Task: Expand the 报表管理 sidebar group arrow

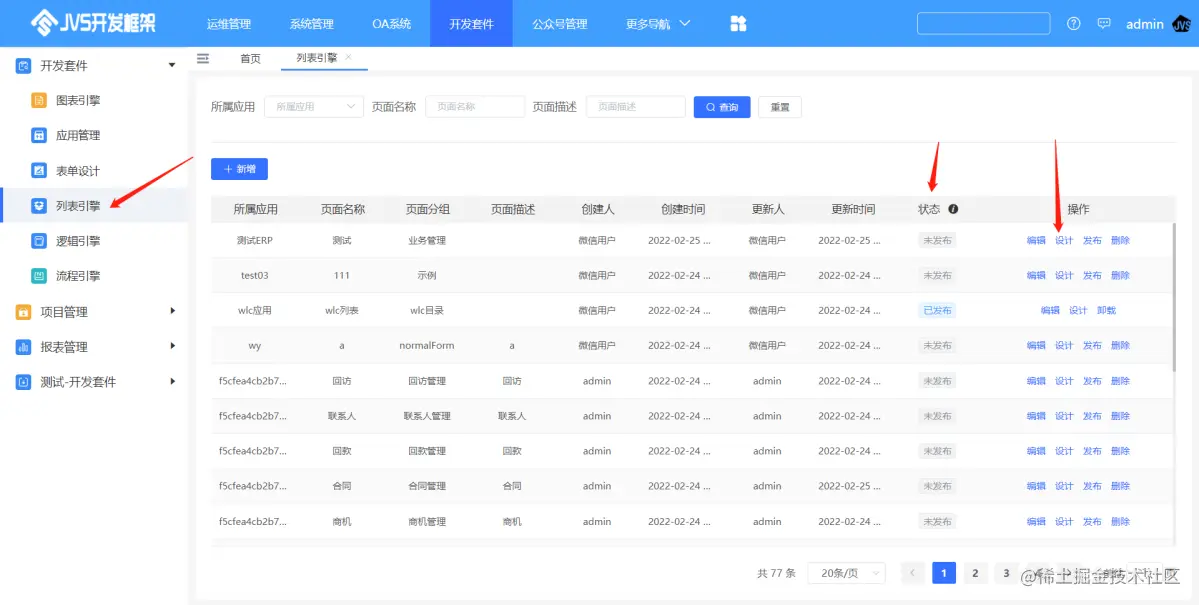Action: click(x=172, y=346)
